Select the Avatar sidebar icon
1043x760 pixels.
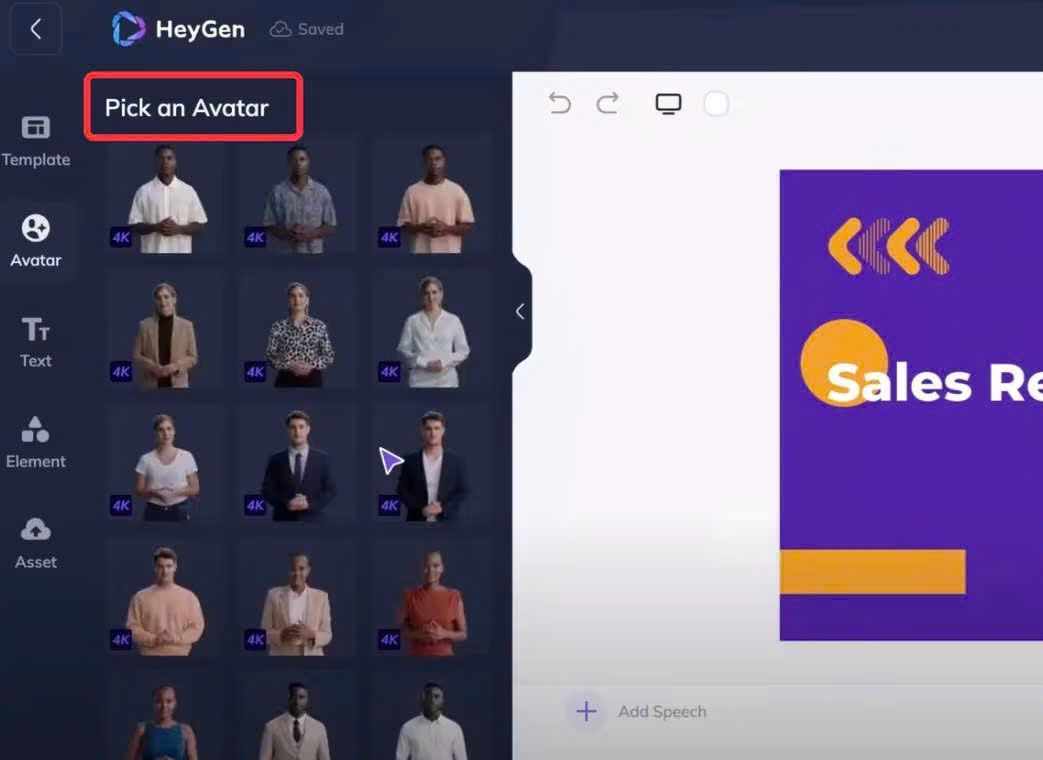click(x=36, y=241)
